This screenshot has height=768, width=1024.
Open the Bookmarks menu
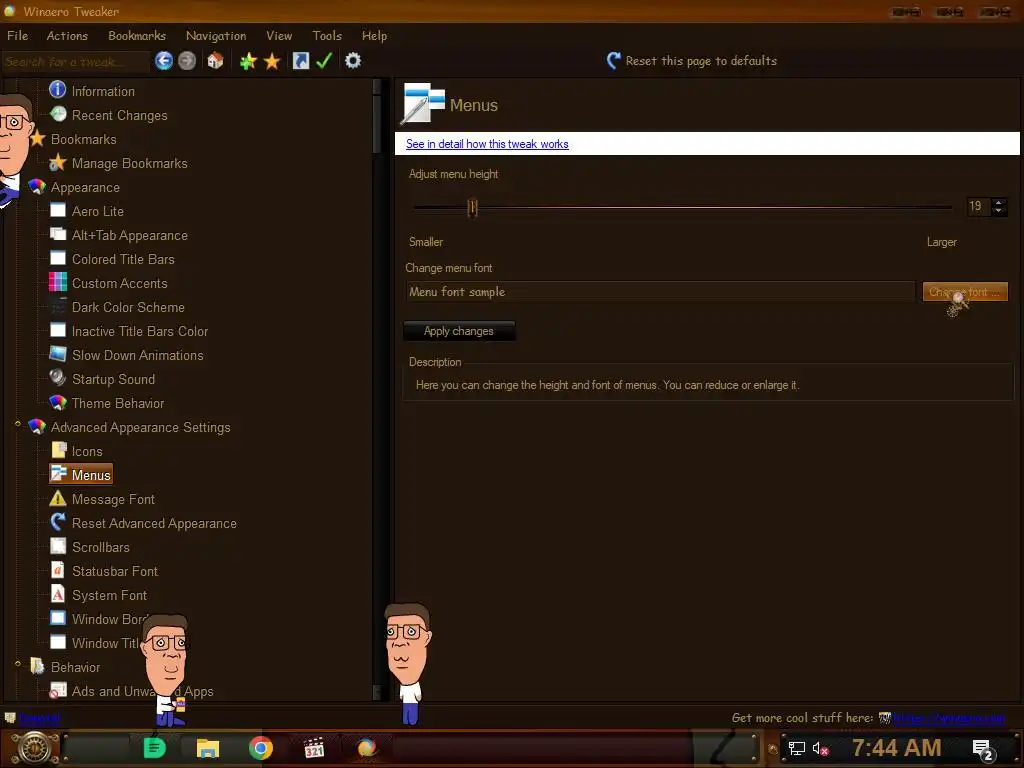point(136,36)
